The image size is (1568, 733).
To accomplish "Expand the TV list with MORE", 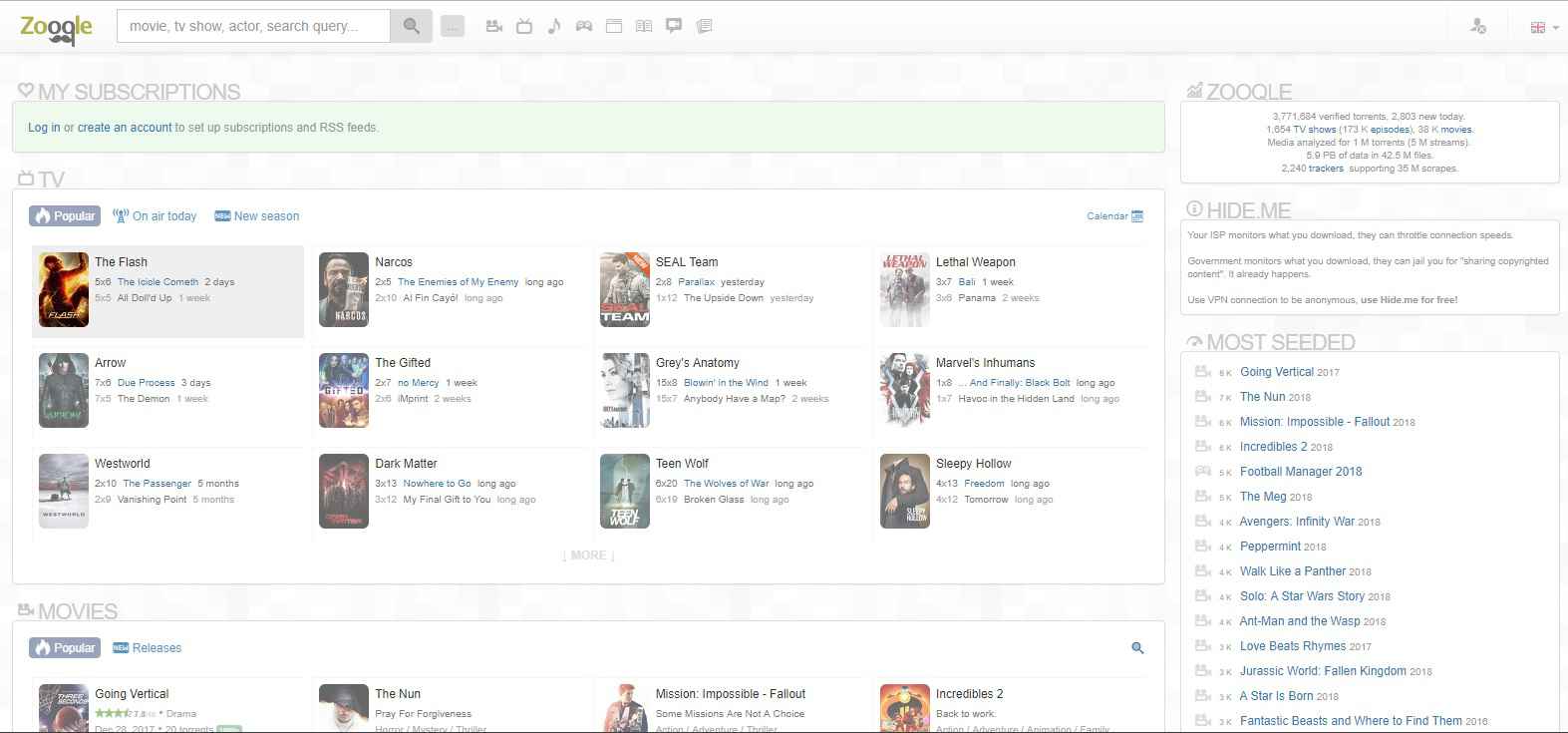I will (x=588, y=555).
